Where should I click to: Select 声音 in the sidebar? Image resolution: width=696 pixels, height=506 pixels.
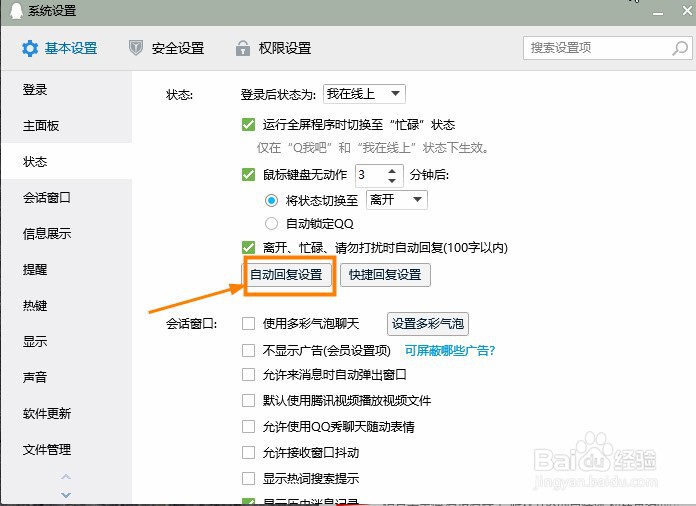click(x=67, y=377)
